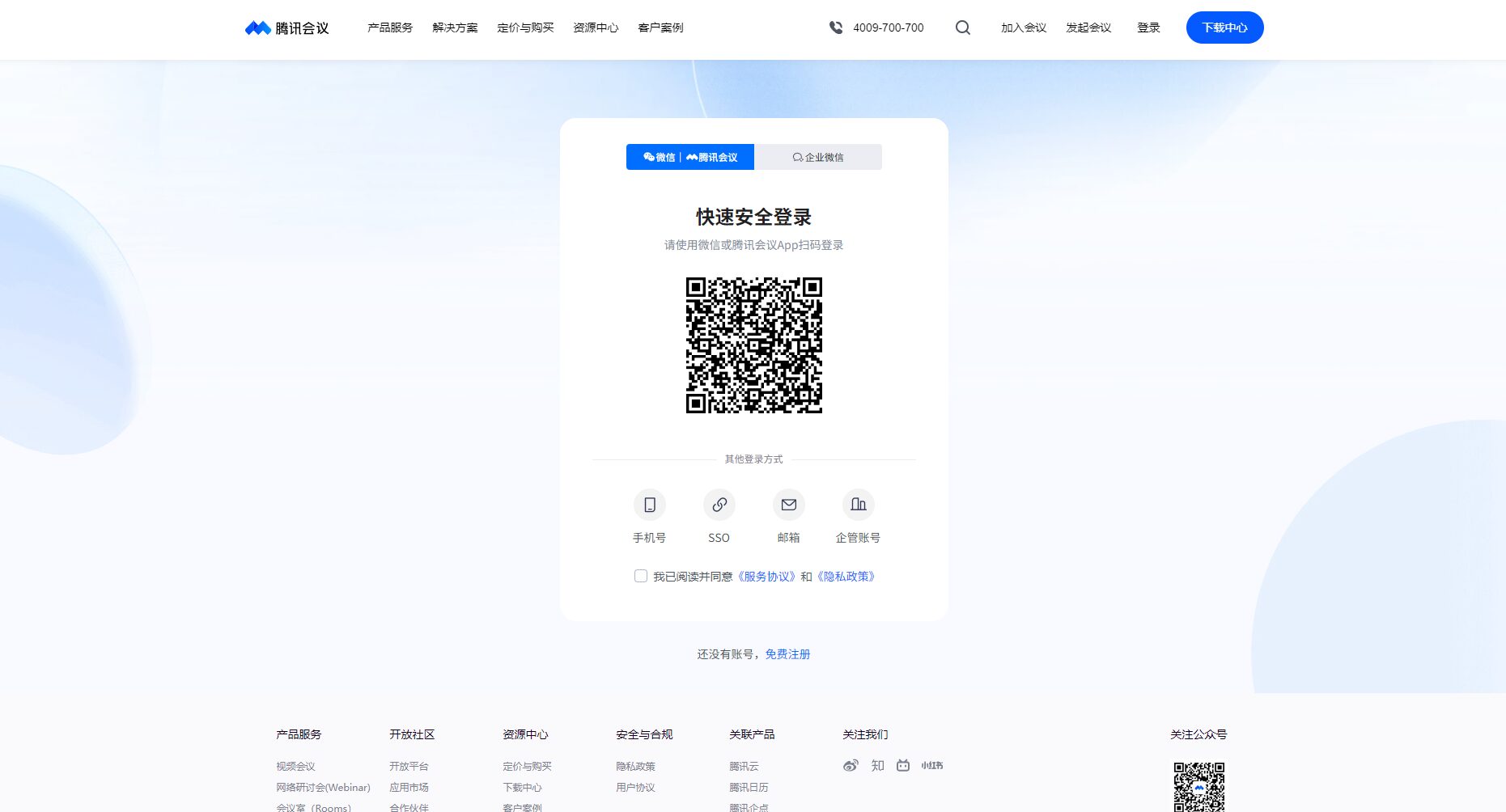The image size is (1506, 812).
Task: Choose 手机号 phone login icon
Action: click(x=649, y=505)
